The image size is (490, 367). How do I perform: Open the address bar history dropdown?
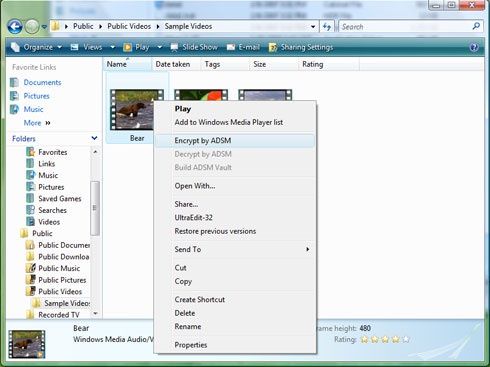pyautogui.click(x=313, y=27)
